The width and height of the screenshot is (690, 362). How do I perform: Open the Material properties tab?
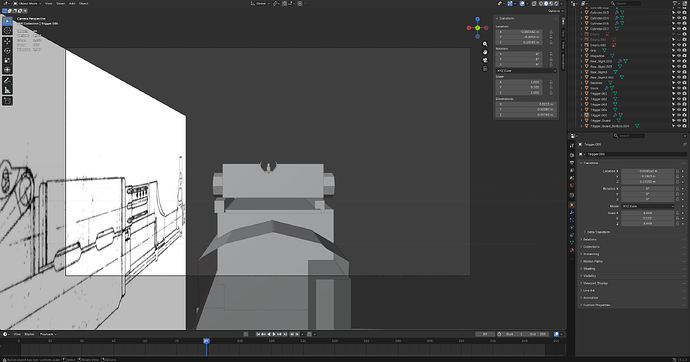click(x=572, y=250)
